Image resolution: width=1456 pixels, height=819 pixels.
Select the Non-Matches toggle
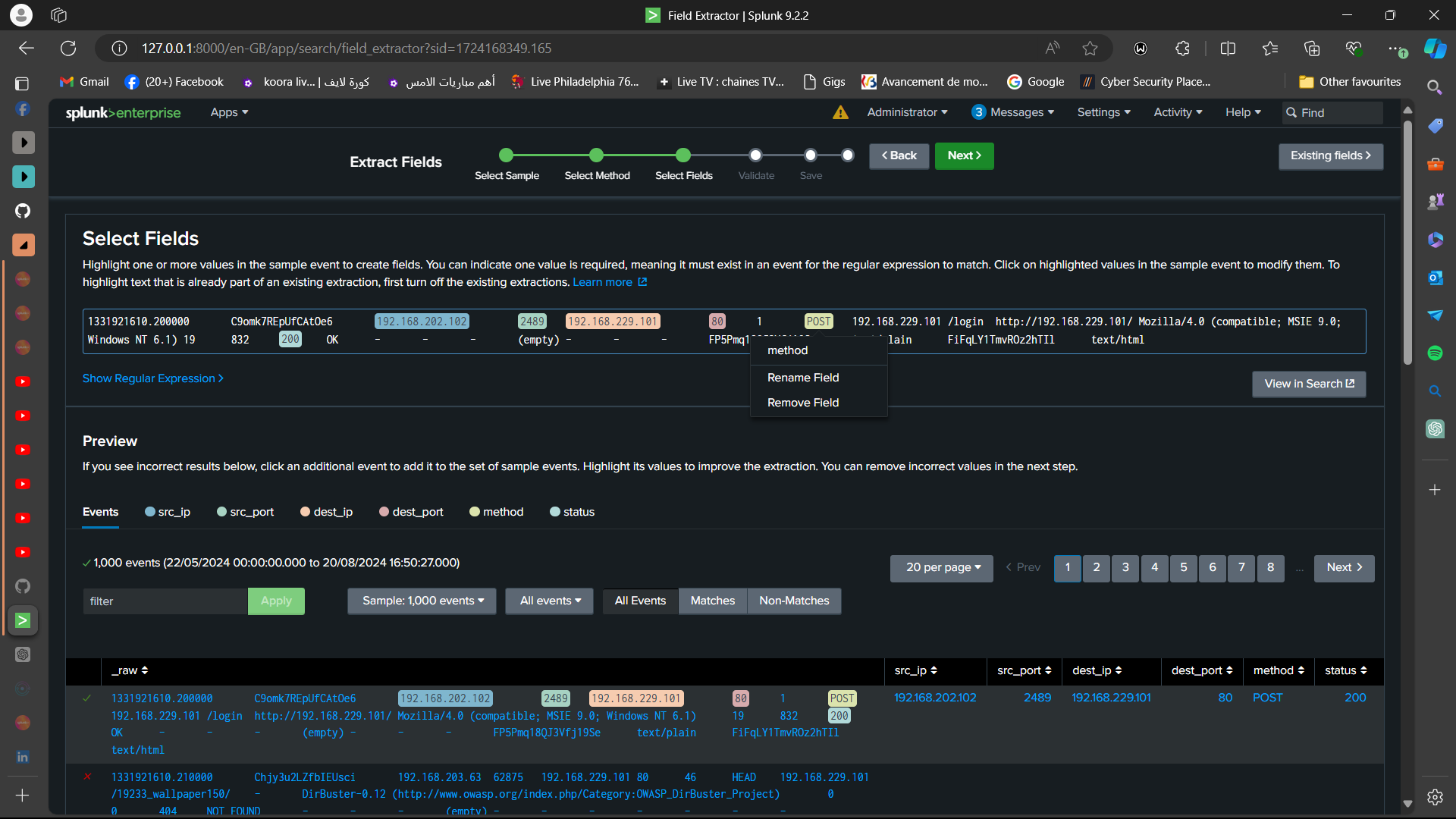(794, 601)
